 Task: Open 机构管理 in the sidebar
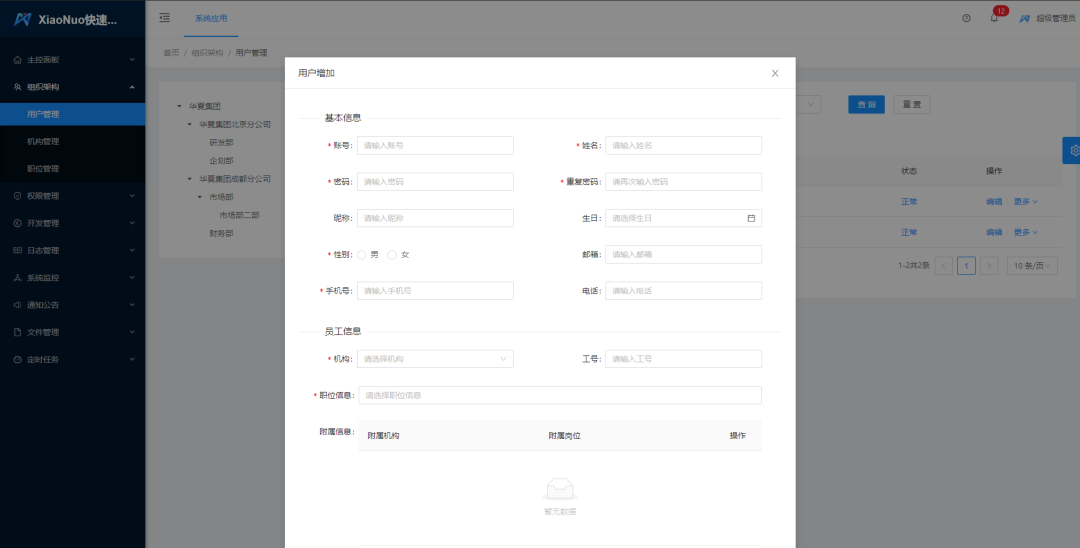click(x=72, y=141)
